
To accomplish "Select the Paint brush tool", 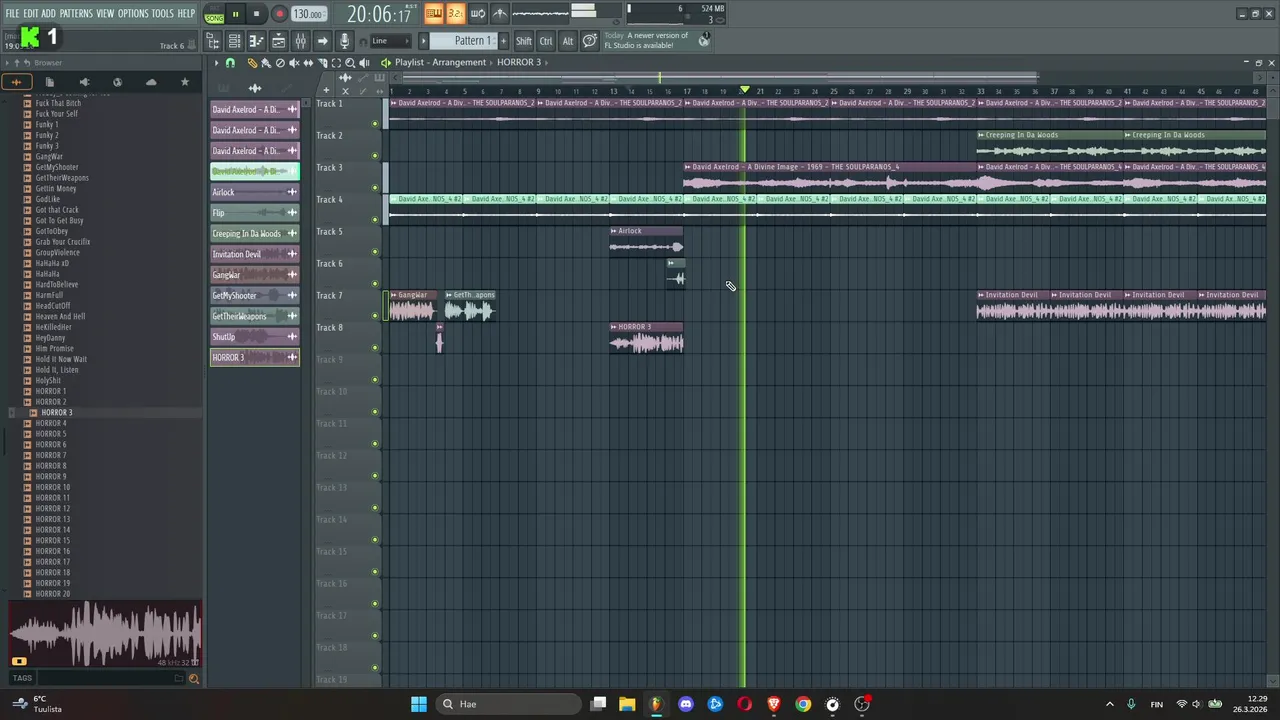I will (x=266, y=62).
